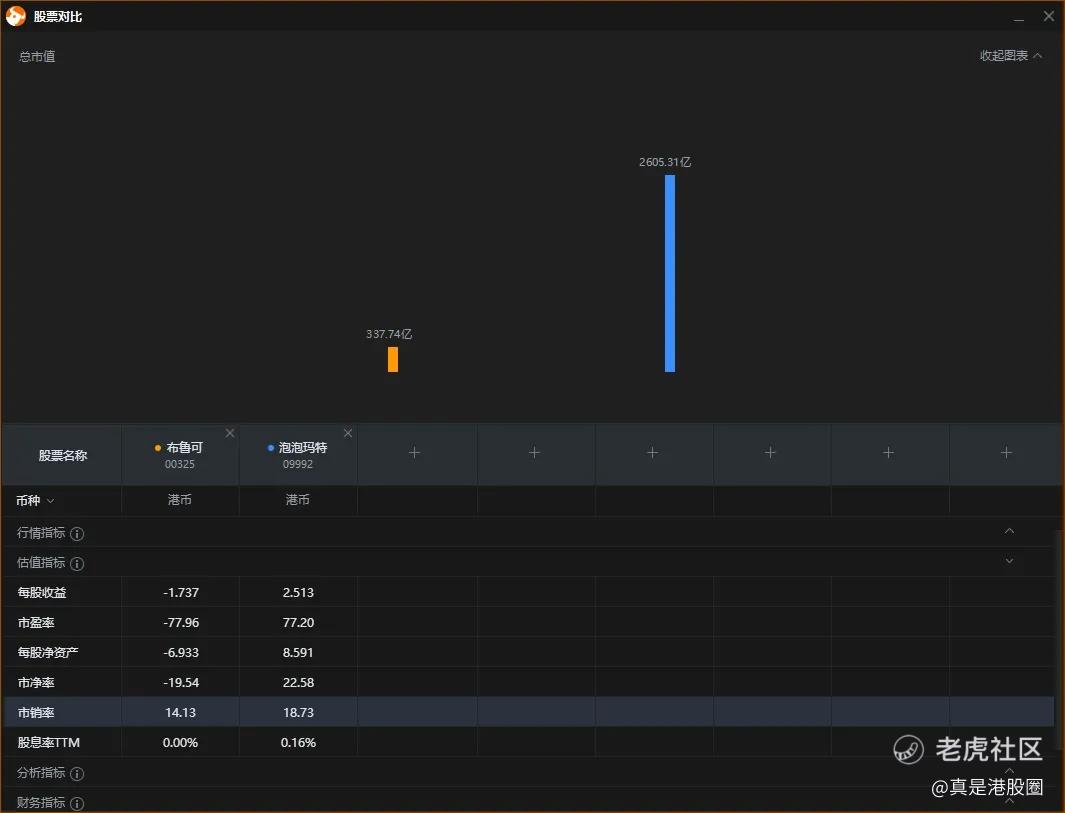This screenshot has width=1065, height=813.
Task: Remove 泡泡玛特 from the comparison
Action: point(348,433)
